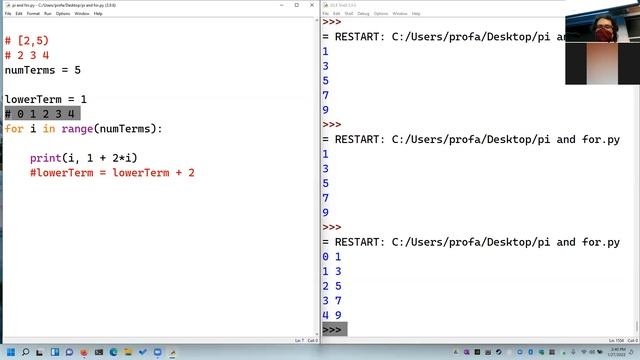Open the Run menu in the editor window
Screen dimensions: 640x360
click(48, 13)
